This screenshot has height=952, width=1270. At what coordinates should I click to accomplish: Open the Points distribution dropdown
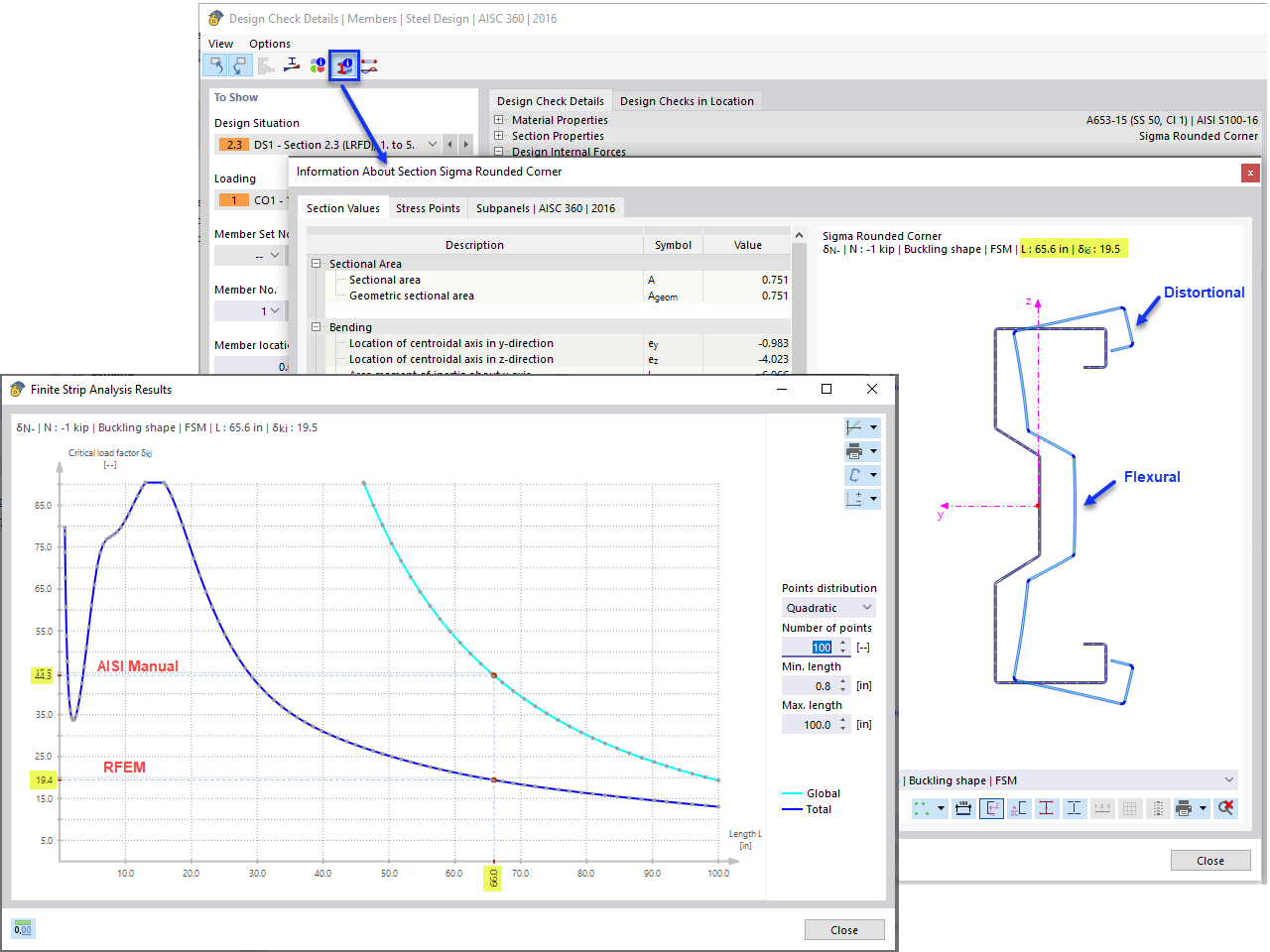(x=828, y=607)
